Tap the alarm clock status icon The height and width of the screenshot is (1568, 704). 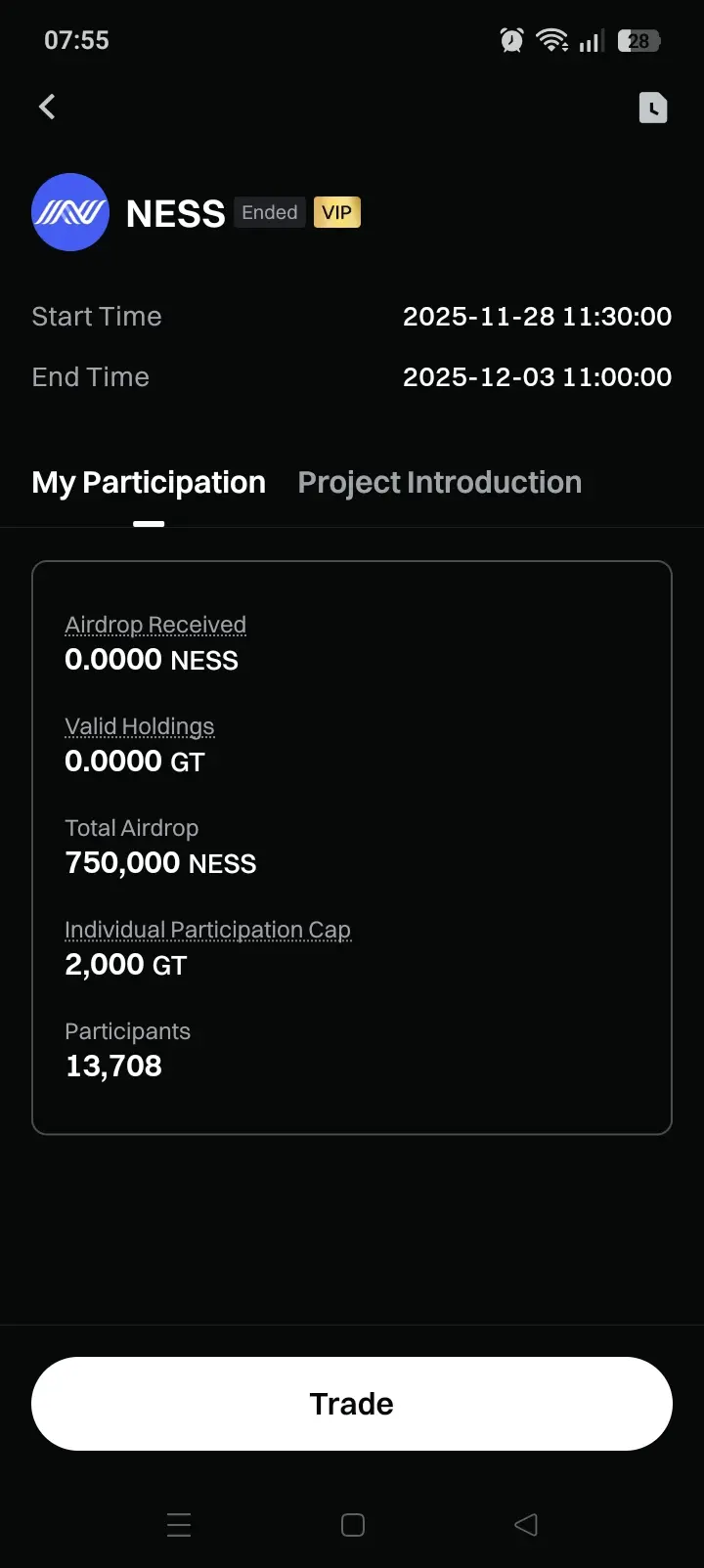pyautogui.click(x=511, y=40)
